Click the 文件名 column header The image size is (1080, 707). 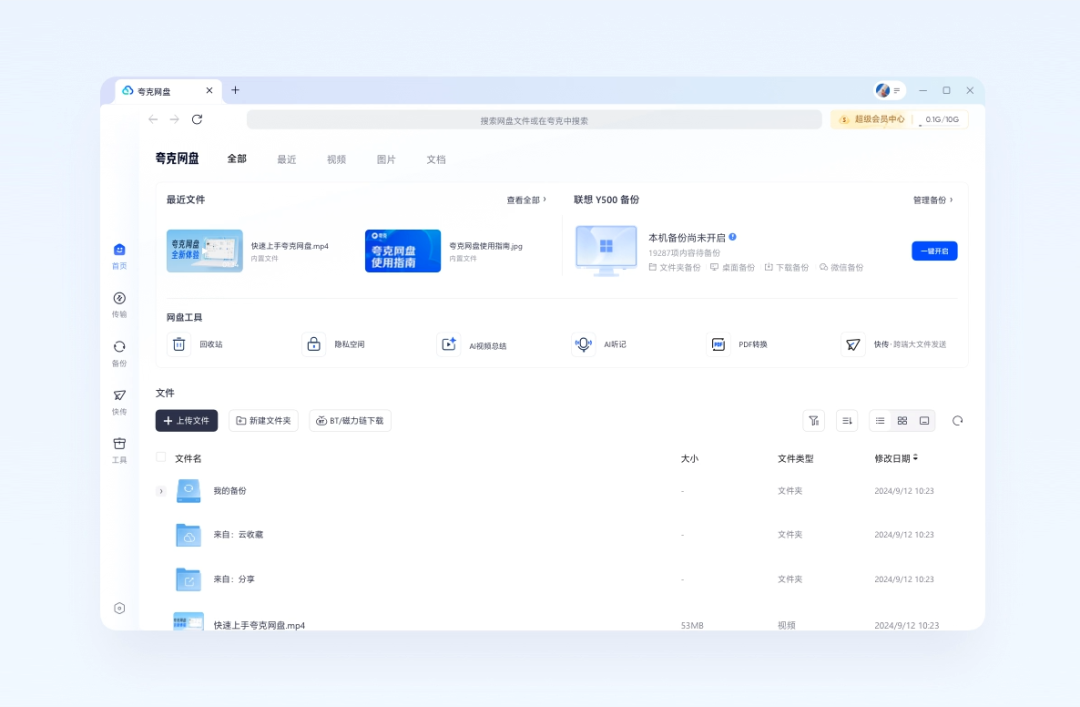coord(188,458)
